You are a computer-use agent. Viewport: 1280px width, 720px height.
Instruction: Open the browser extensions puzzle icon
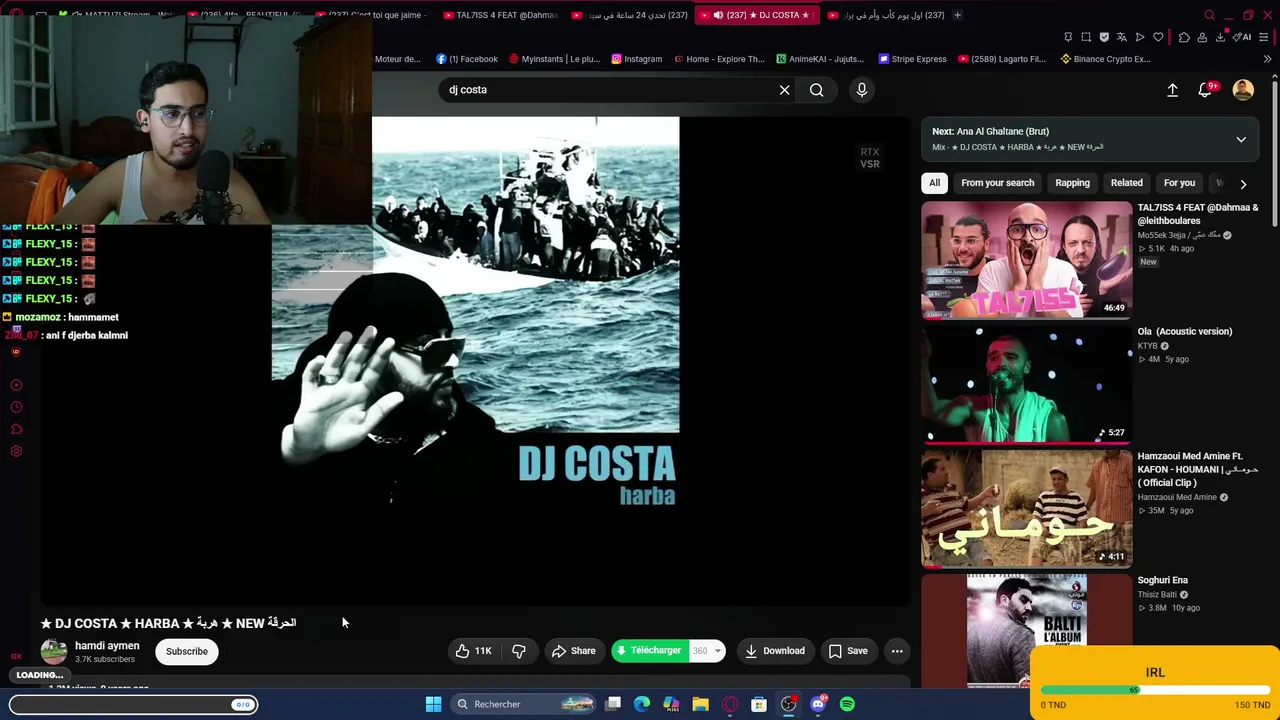pos(1184,37)
